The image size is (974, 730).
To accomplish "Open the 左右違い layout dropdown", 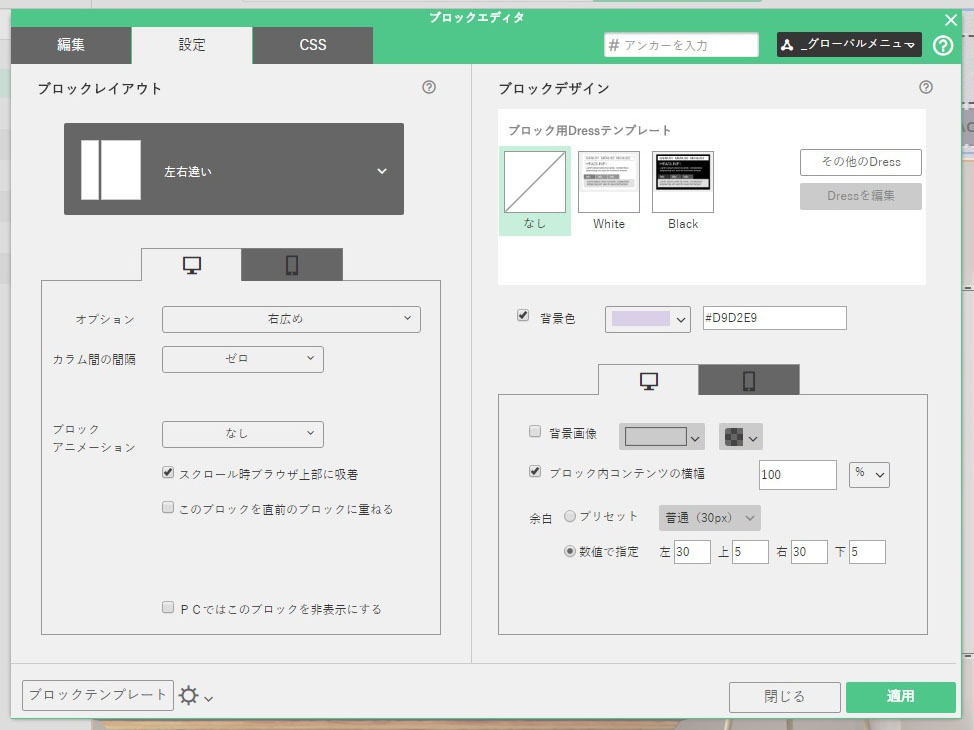I will pos(233,170).
